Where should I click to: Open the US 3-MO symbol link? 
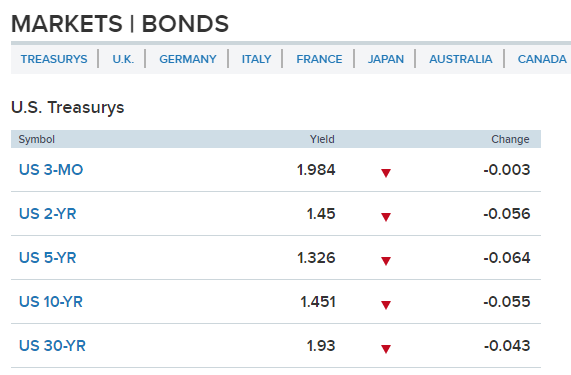point(51,170)
